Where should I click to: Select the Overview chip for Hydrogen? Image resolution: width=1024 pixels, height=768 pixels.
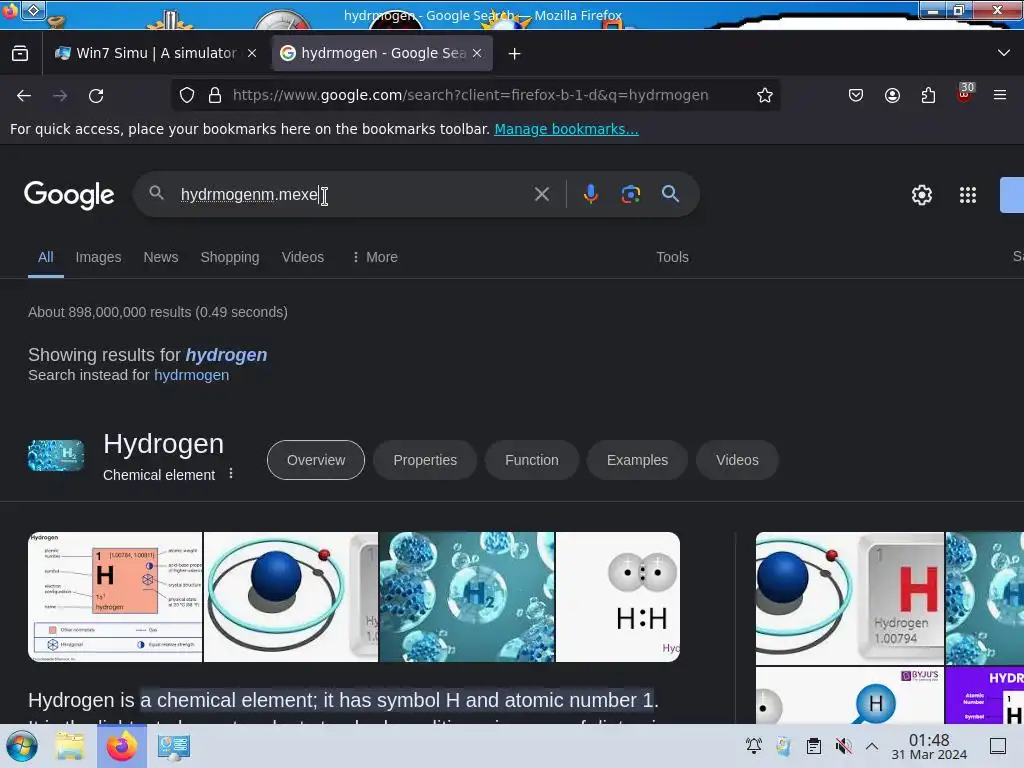tap(316, 460)
